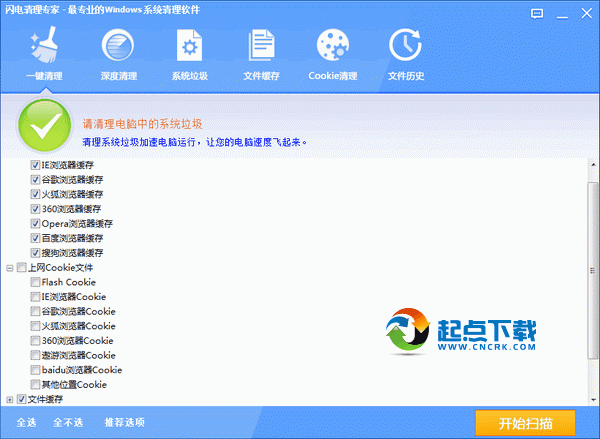Select the Opera浏览器缓存 row text

[x=77, y=224]
